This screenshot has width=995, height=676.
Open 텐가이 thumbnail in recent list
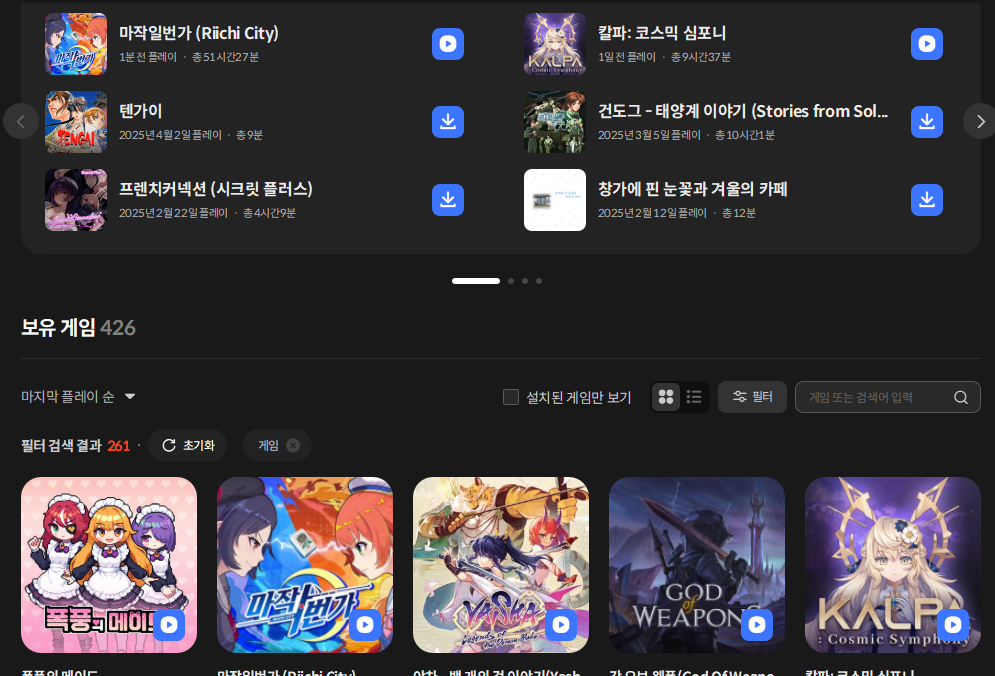click(76, 122)
